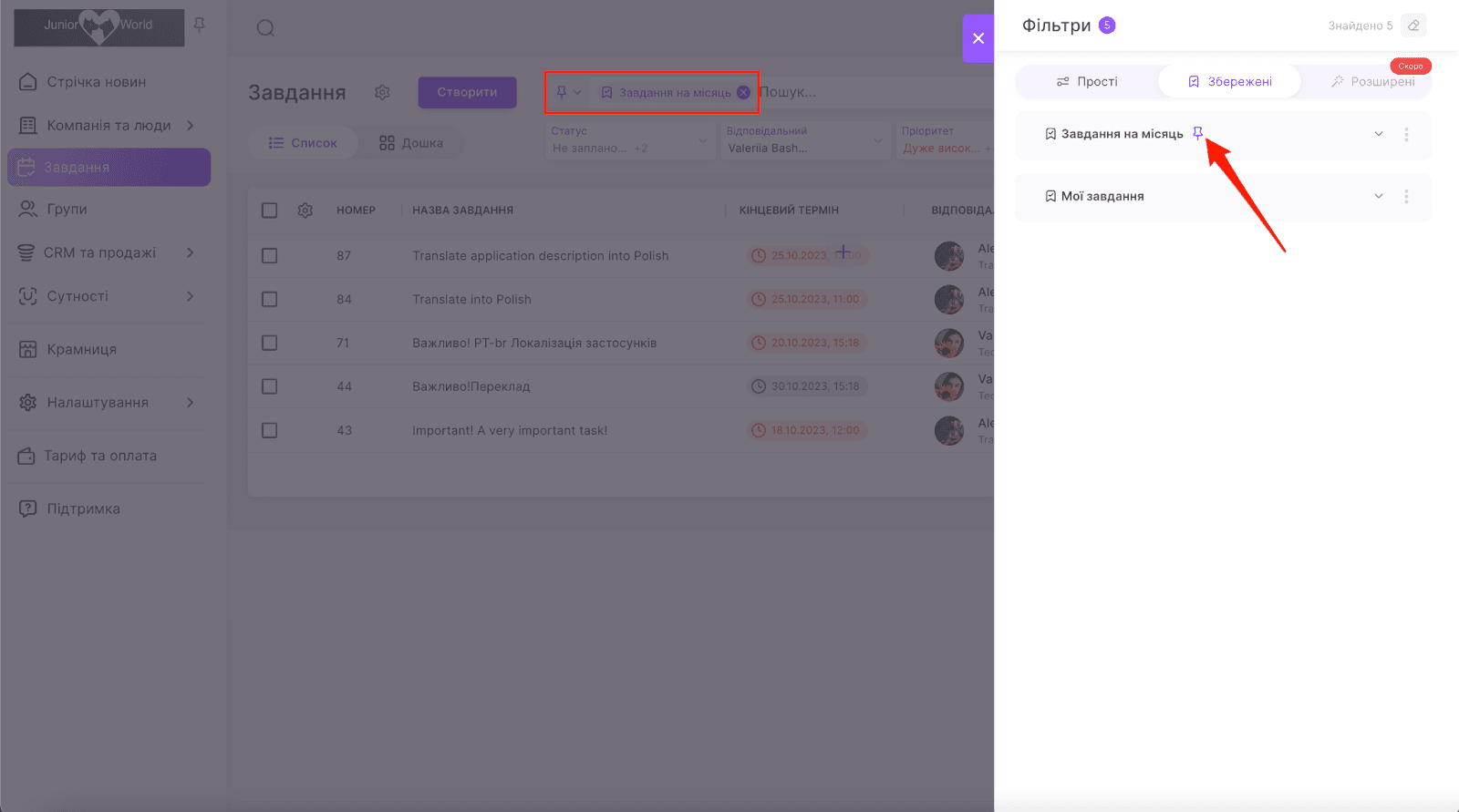Unpin the Завдання на місяць saved filter

1198,133
